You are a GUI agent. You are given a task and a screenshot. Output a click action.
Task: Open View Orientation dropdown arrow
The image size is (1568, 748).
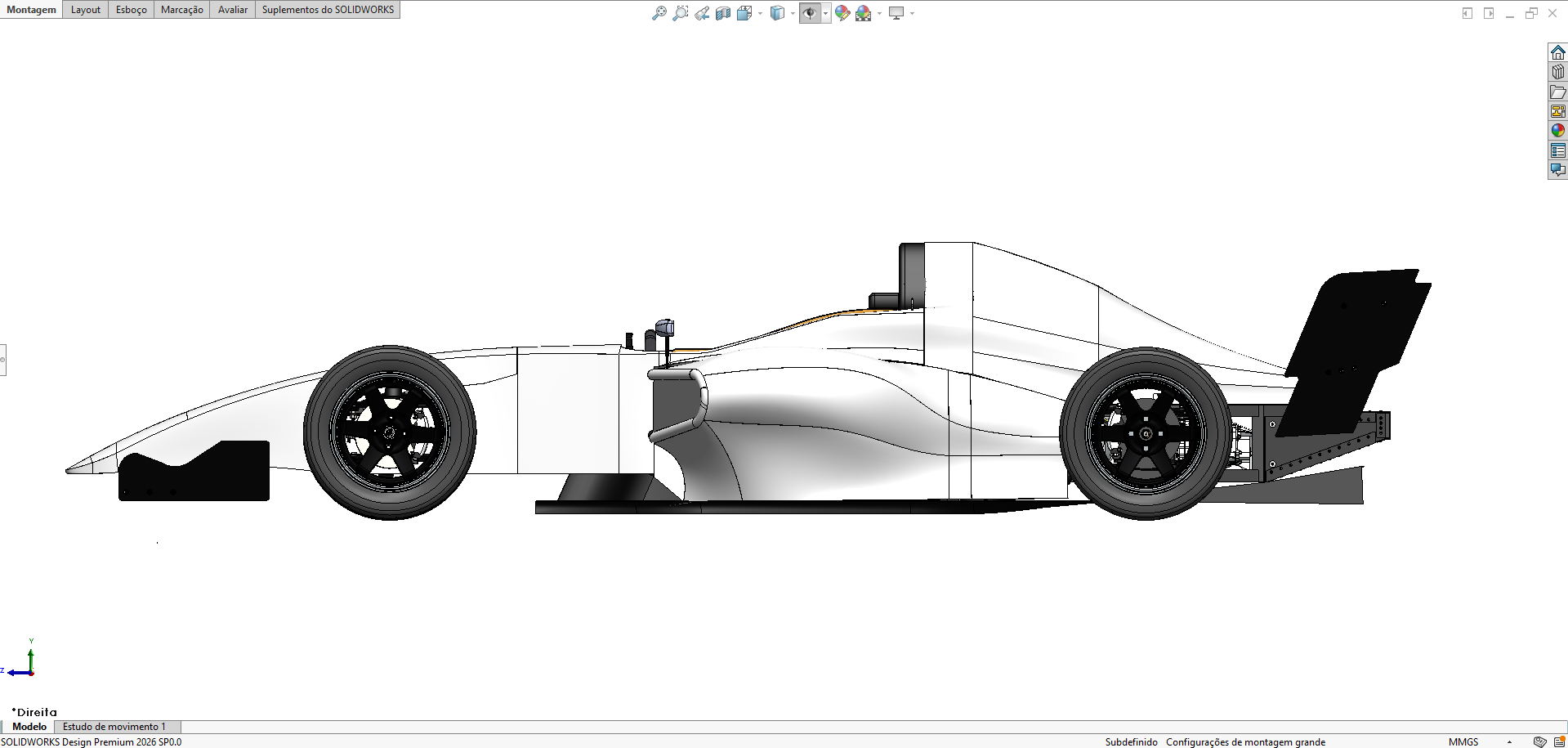[761, 13]
